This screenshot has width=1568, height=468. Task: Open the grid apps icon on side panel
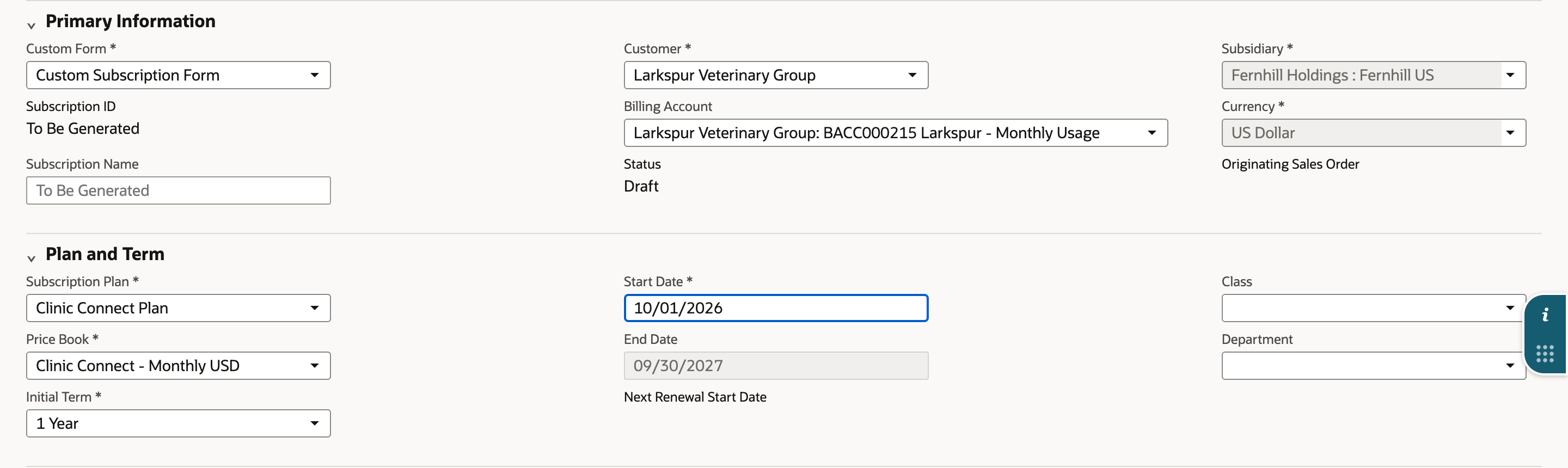tap(1545, 354)
